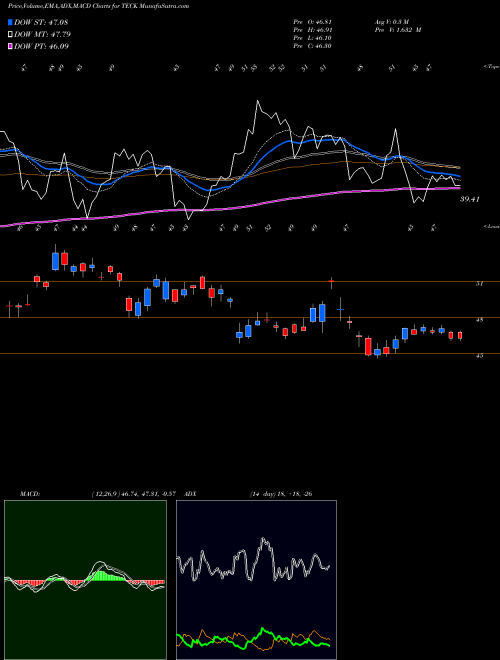Click the 'Pre H: 46.91' value
Image resolution: width=500 pixels, height=660 pixels.
tap(312, 30)
